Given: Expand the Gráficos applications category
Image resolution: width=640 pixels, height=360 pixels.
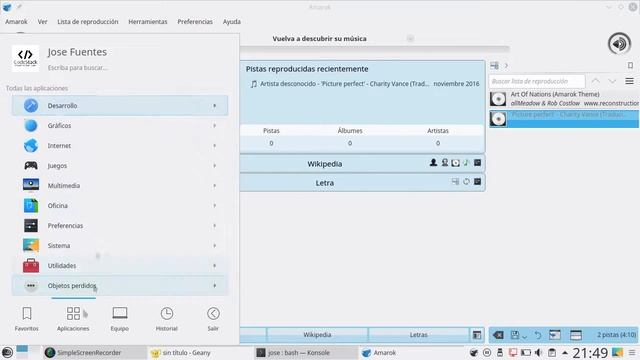Looking at the screenshot, I should click(x=120, y=126).
